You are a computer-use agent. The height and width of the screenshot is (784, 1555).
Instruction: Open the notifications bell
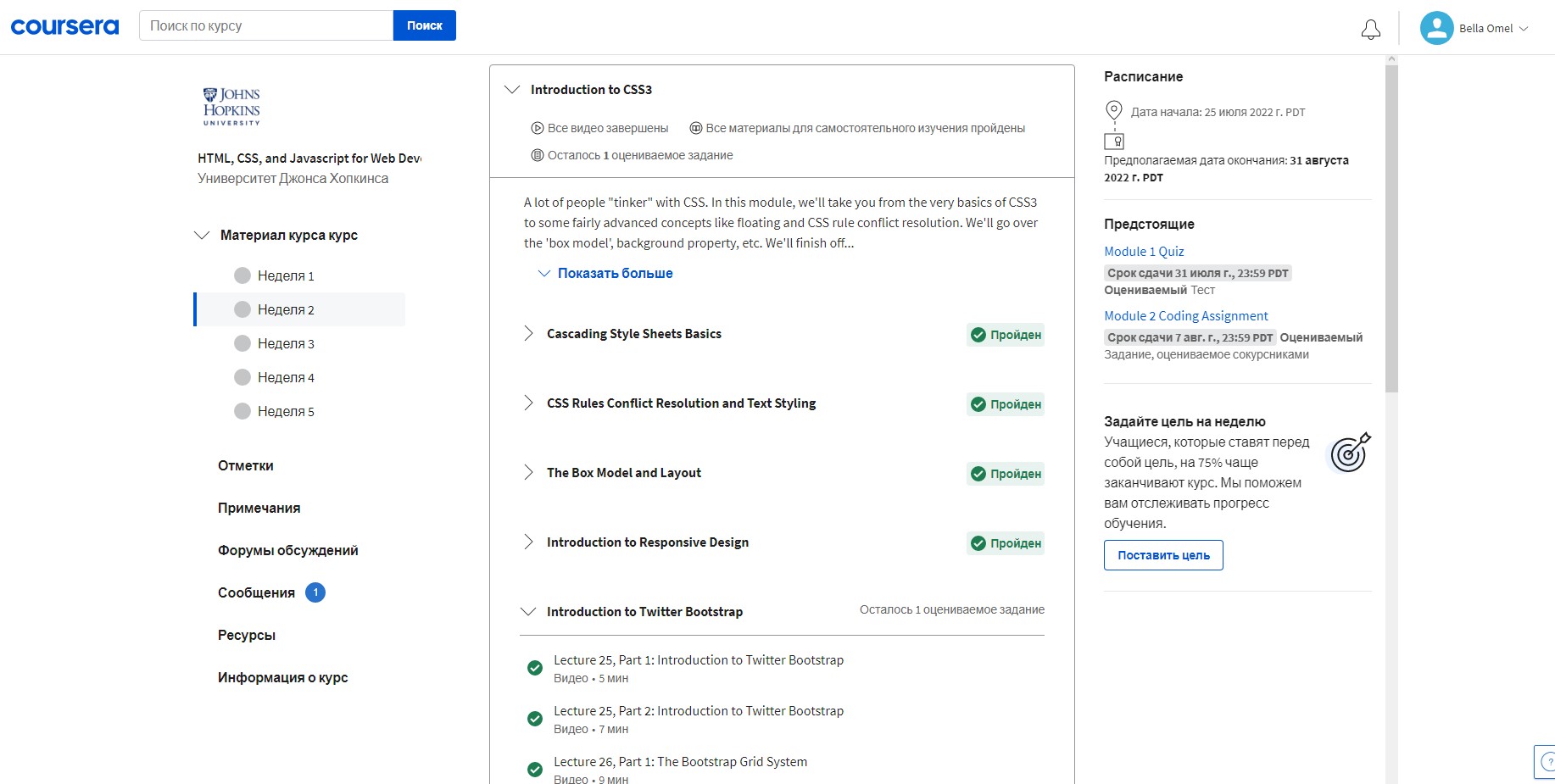[1370, 30]
